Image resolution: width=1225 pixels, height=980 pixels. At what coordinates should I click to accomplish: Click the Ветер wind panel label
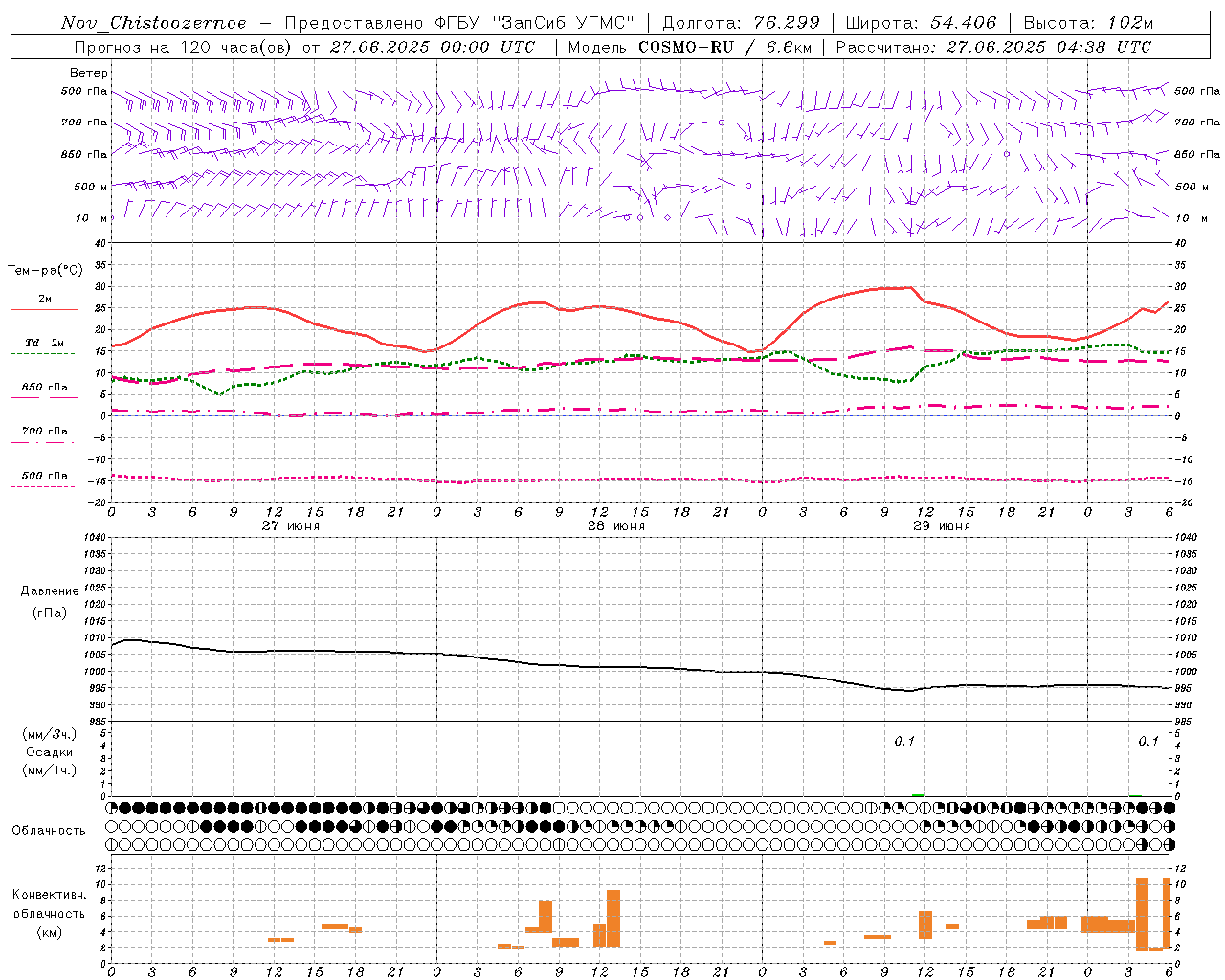tap(89, 73)
